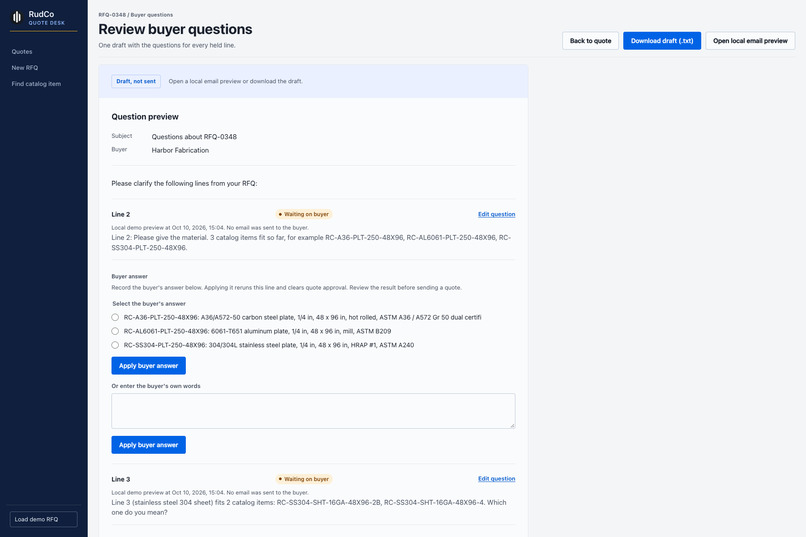Select the RC-AL6061 aluminum plate option
The width and height of the screenshot is (806, 537).
click(x=115, y=331)
